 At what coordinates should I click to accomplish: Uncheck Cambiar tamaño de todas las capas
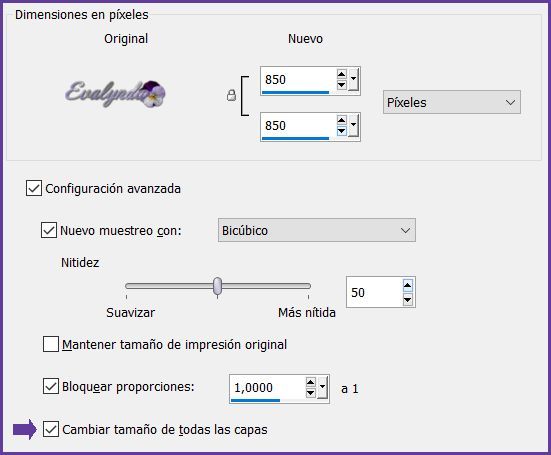[51, 429]
